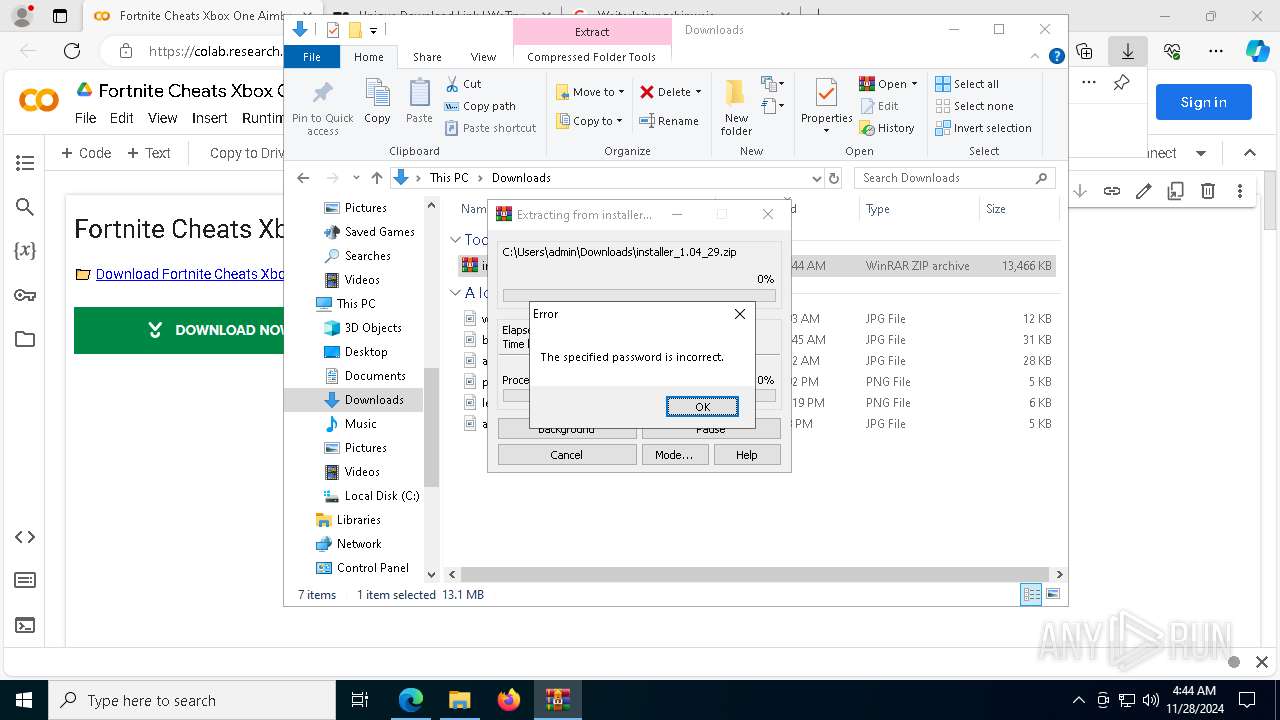Open Compressed Folder Tools tab
The height and width of the screenshot is (720, 1280).
592,57
